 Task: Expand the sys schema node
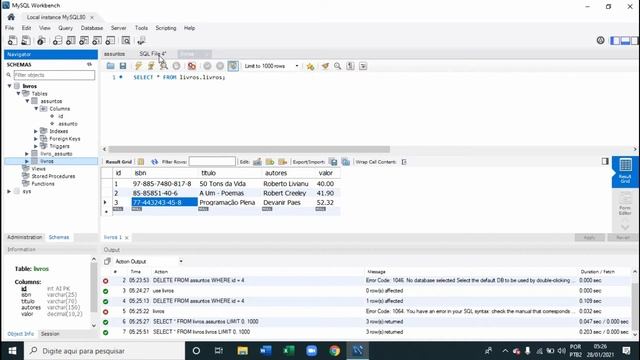[9, 191]
